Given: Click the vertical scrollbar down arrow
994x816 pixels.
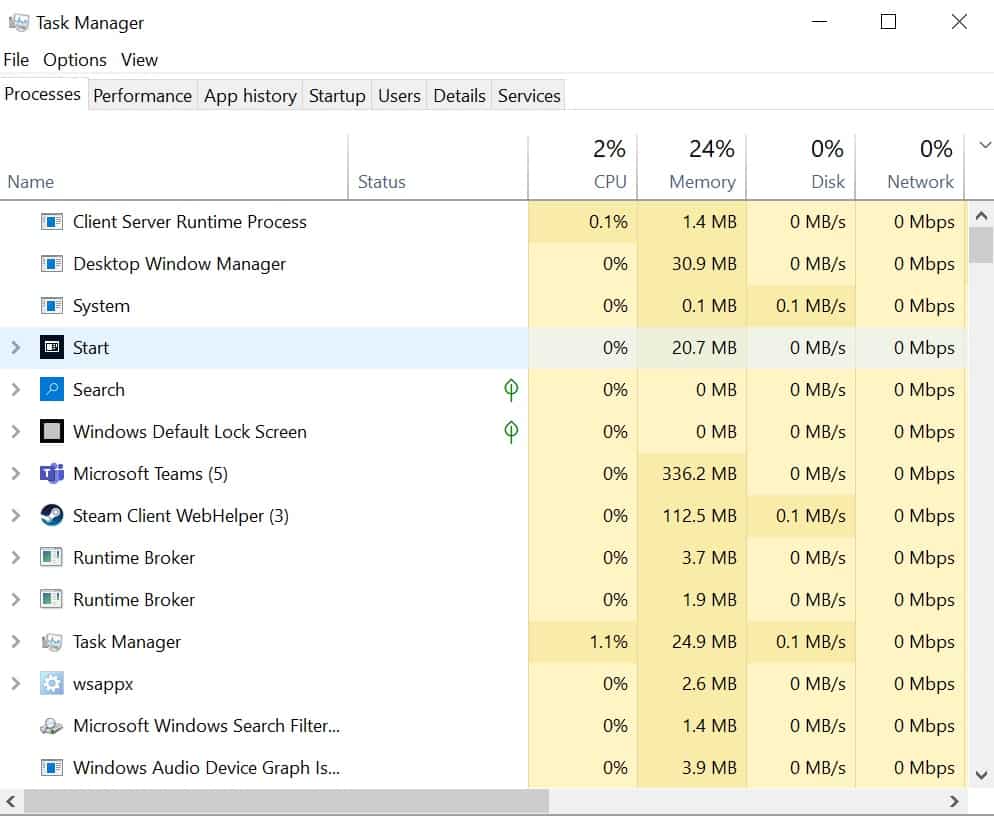Looking at the screenshot, I should [982, 775].
